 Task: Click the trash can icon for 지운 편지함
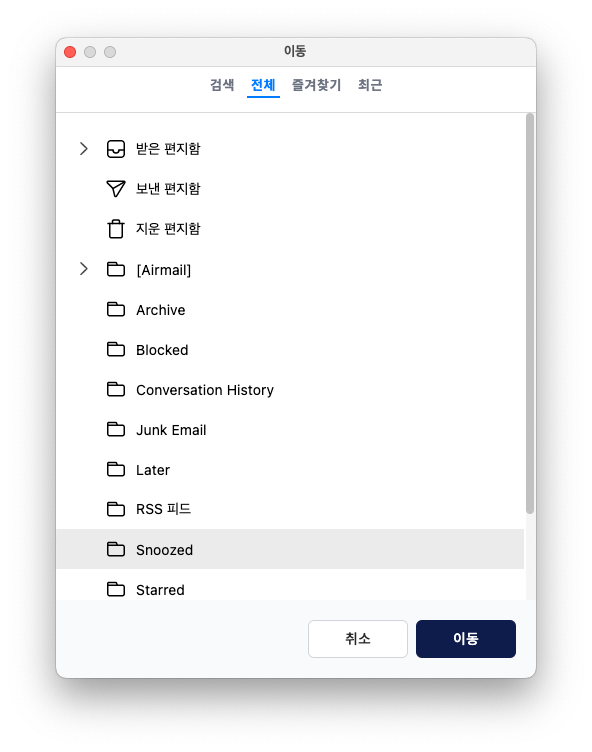click(116, 229)
